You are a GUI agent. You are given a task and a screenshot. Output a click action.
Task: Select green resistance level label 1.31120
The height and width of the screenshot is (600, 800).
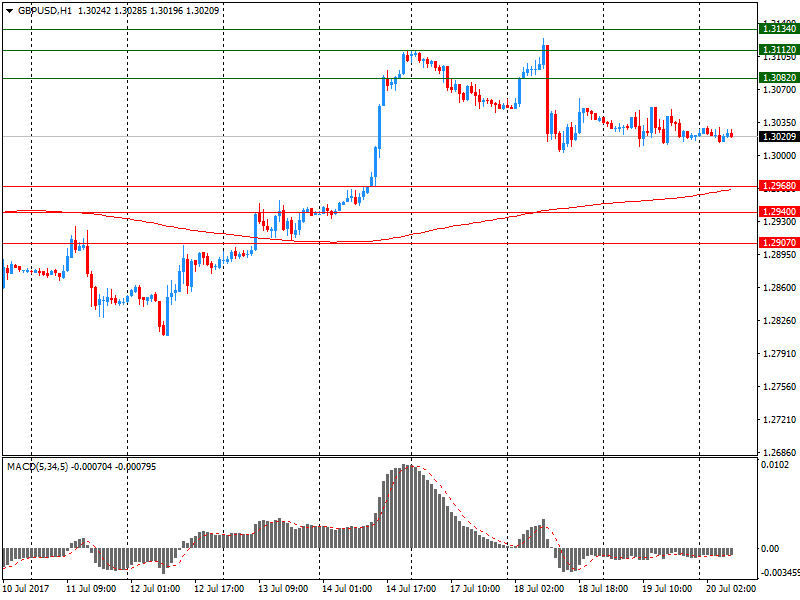779,50
